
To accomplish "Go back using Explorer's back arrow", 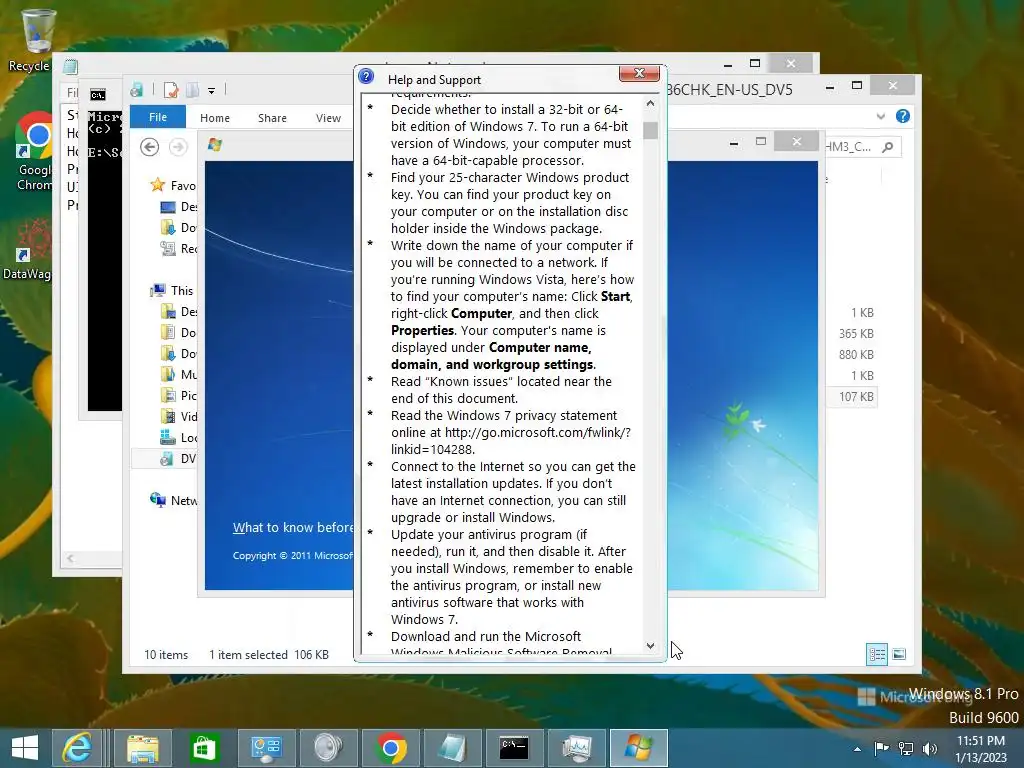I will click(x=150, y=148).
